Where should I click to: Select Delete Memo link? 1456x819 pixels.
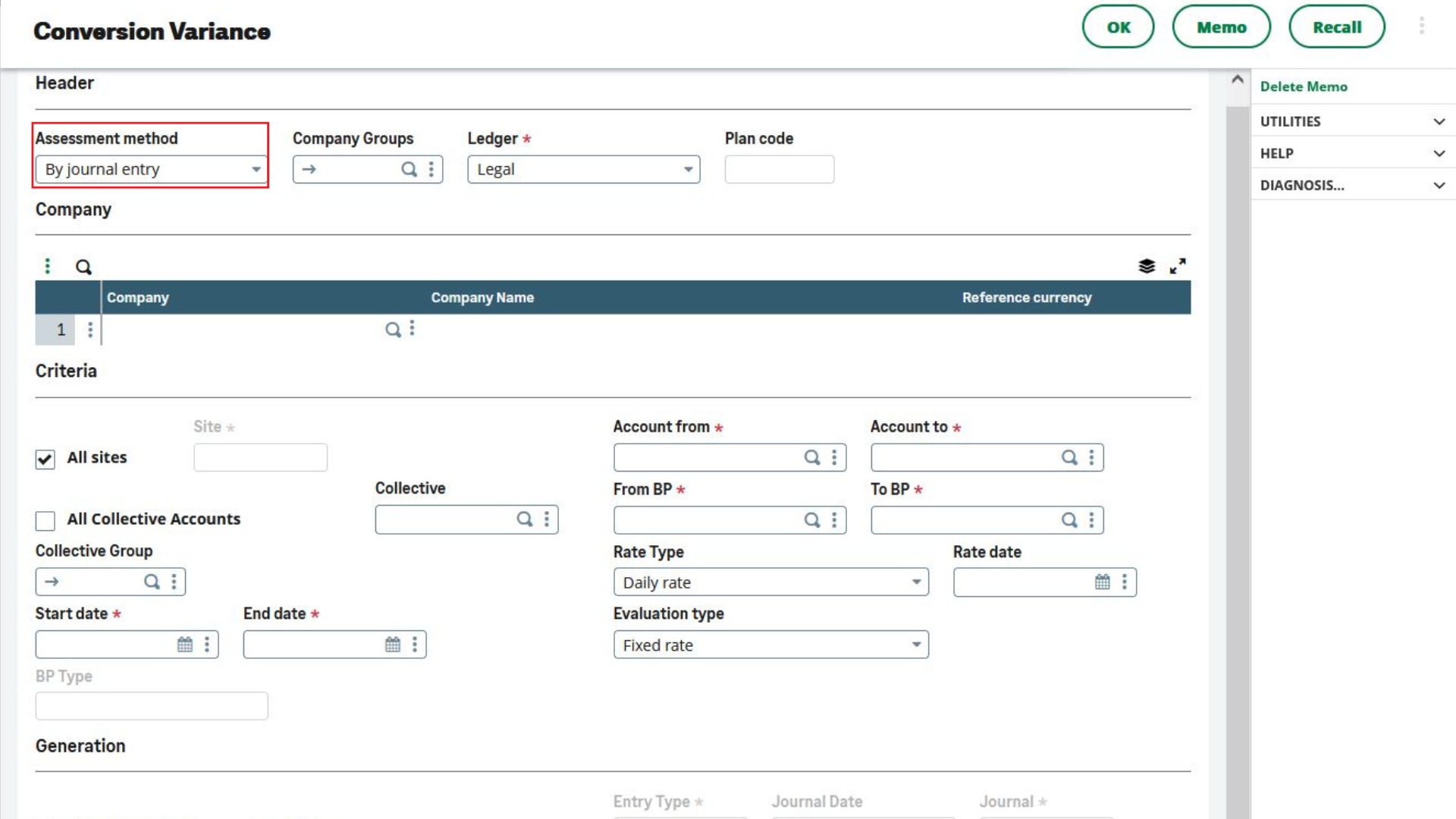tap(1304, 86)
